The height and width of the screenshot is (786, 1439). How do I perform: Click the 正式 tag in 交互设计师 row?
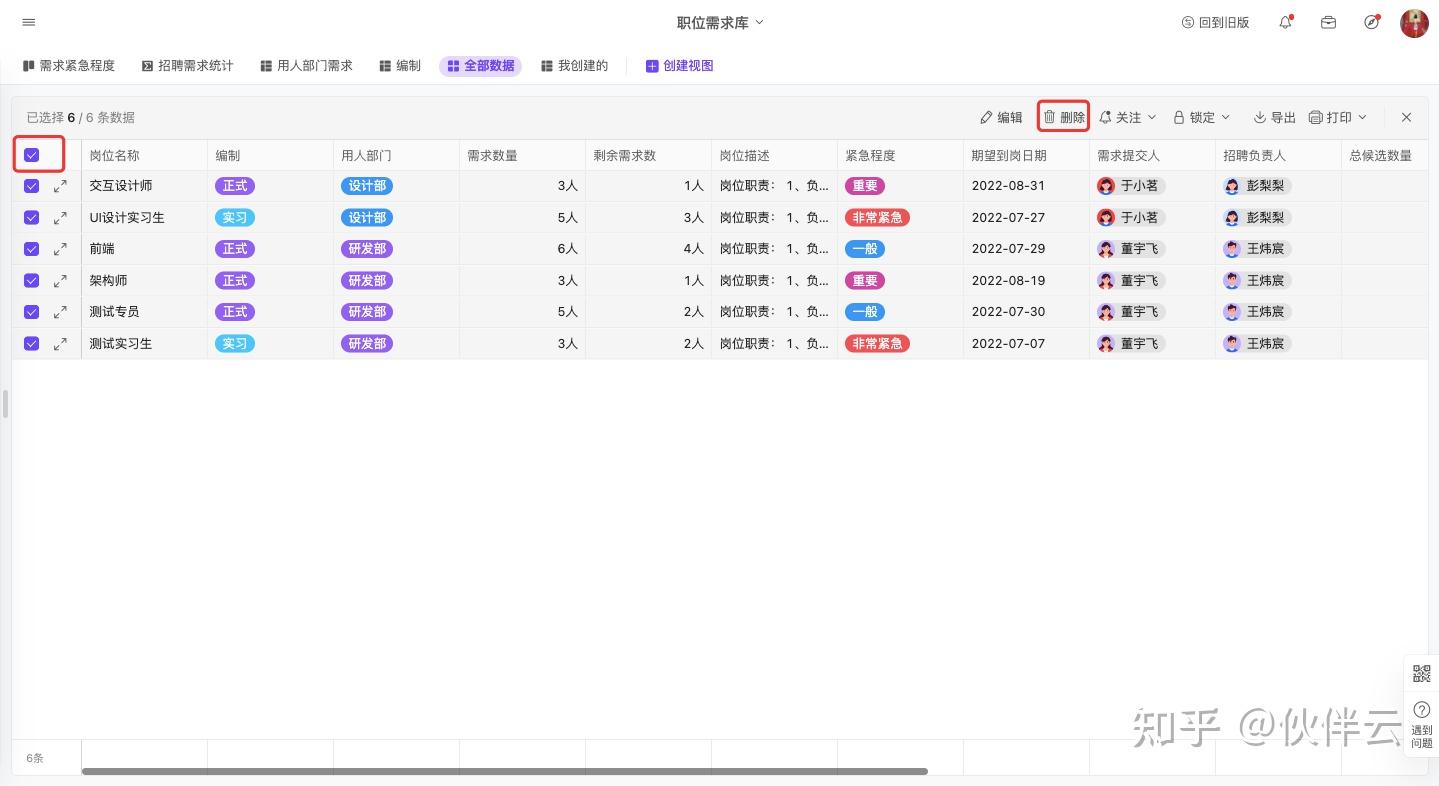coord(235,186)
